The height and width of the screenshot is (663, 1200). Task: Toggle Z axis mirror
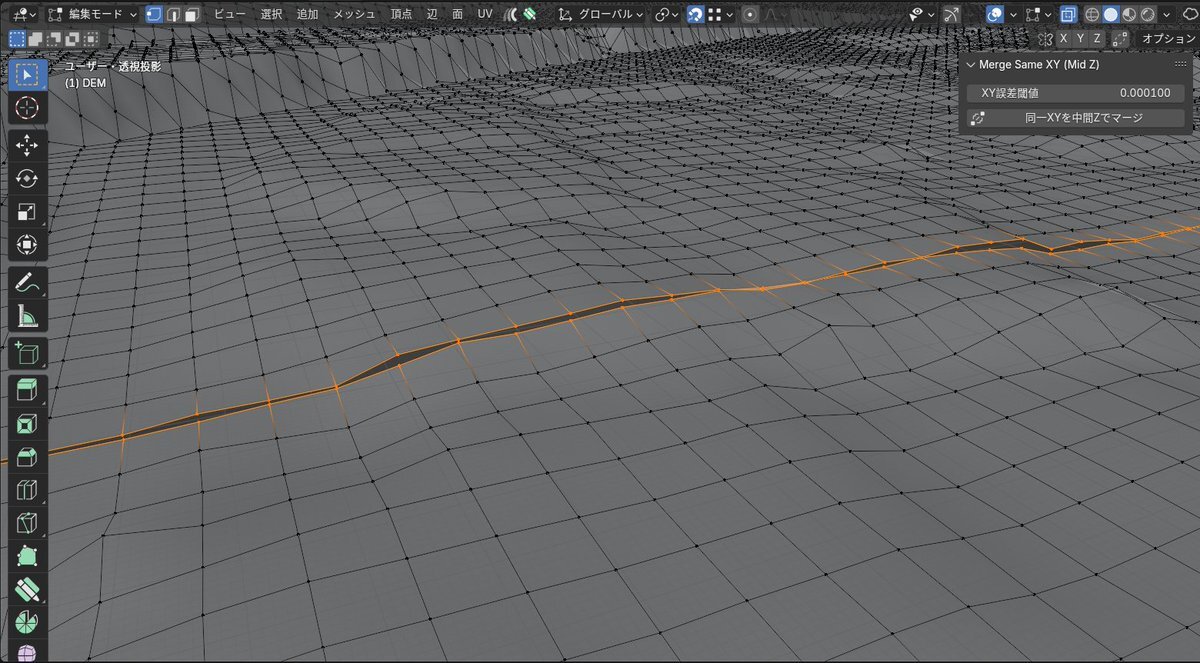click(1097, 38)
